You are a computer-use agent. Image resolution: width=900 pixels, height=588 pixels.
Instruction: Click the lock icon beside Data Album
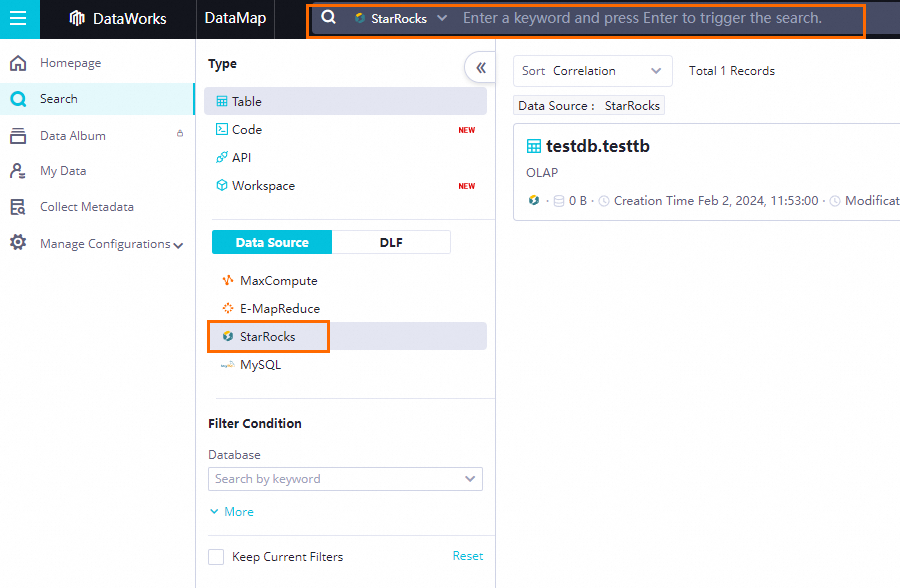(180, 133)
